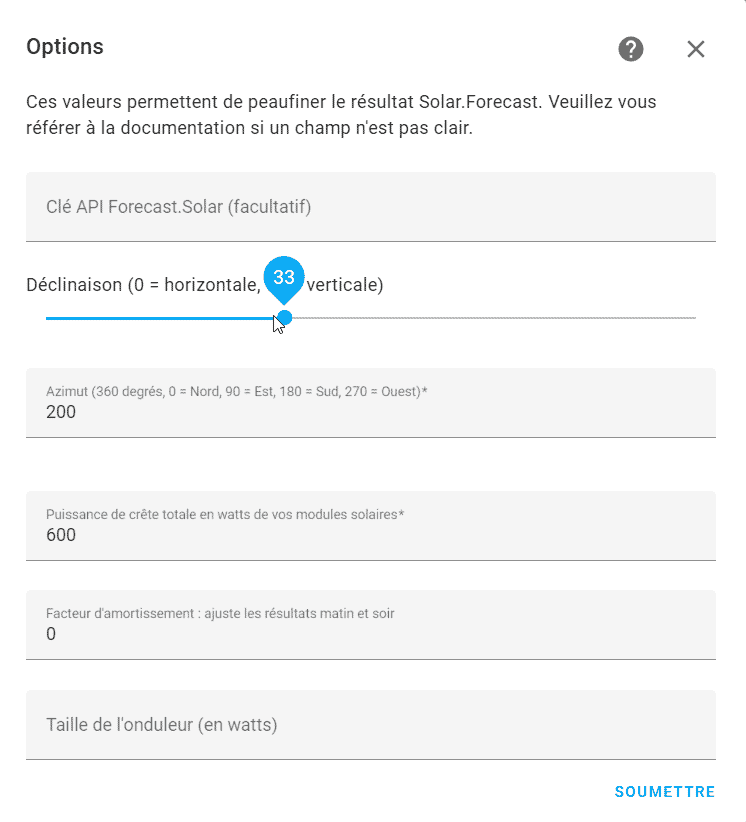
Task: Click the Azimut field label text
Action: [236, 392]
